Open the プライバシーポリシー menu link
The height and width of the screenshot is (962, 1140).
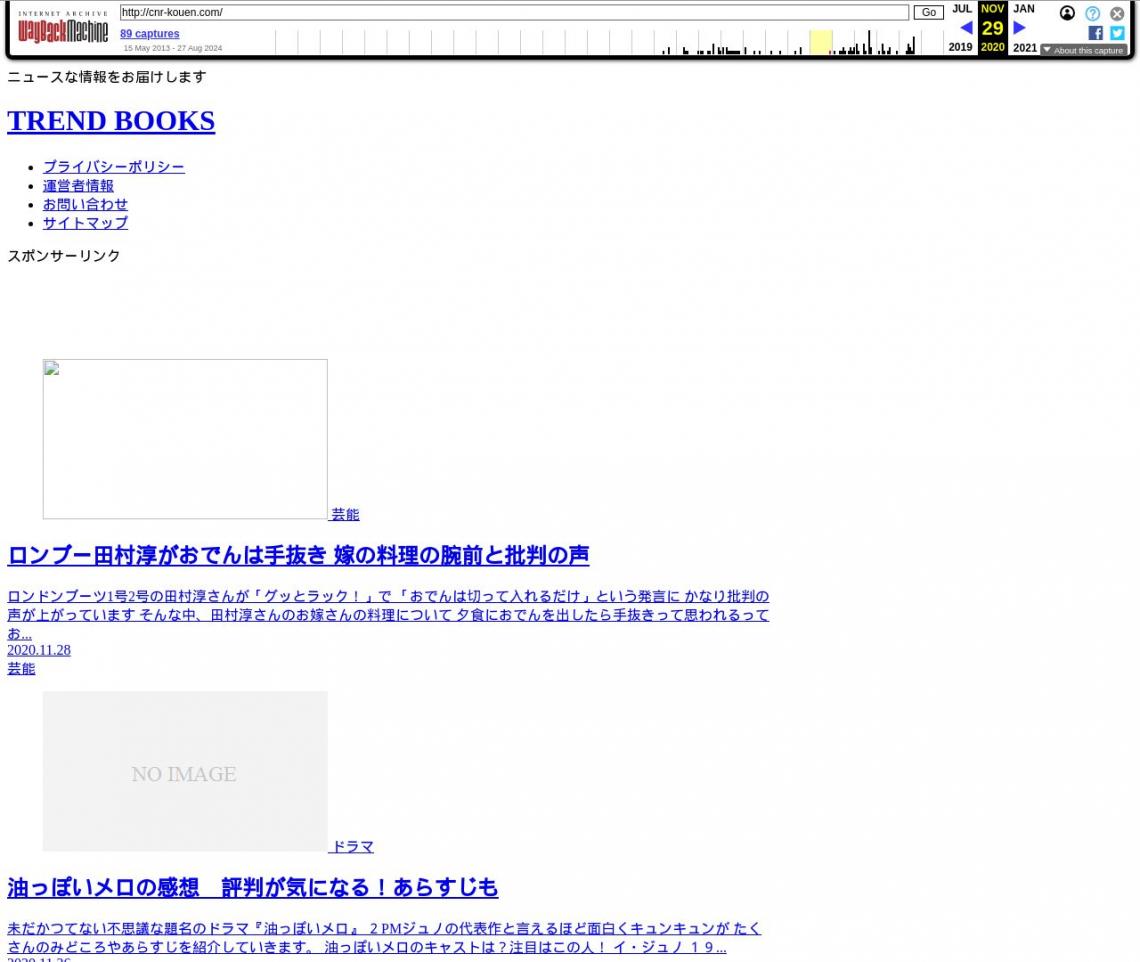pos(113,167)
